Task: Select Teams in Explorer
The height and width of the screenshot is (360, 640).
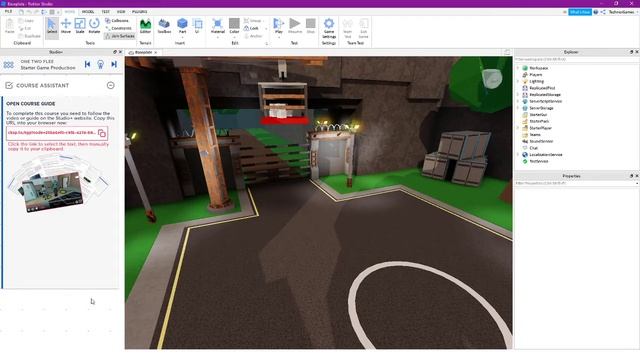Action: click(535, 135)
